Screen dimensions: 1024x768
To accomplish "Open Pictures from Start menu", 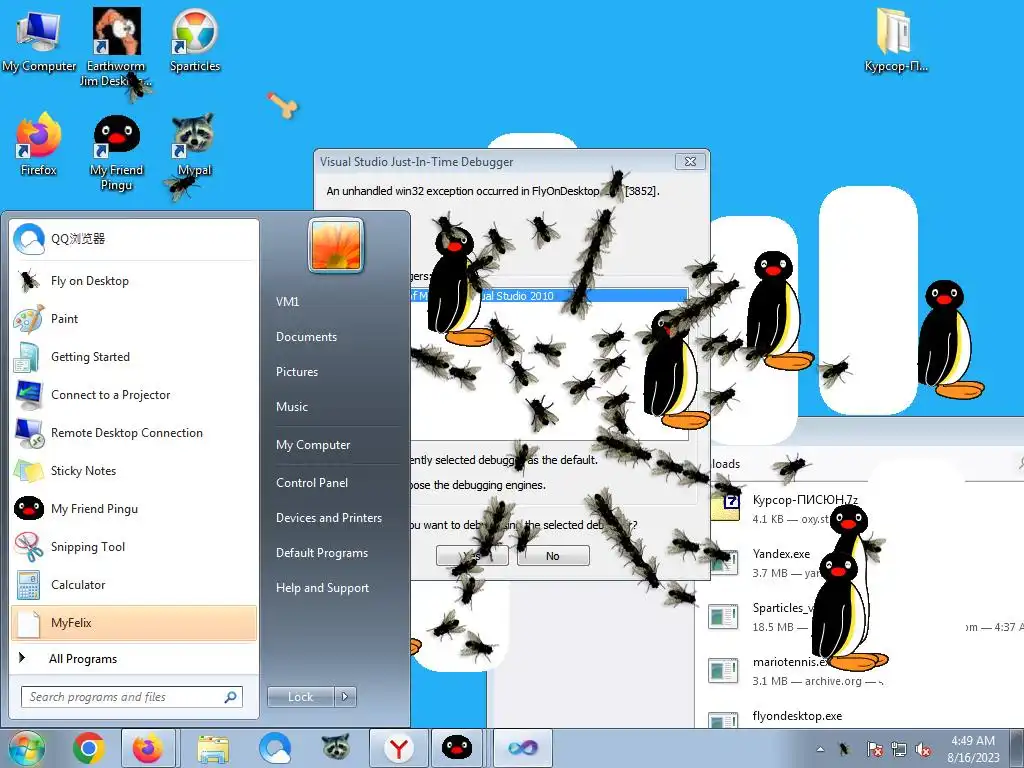I will pyautogui.click(x=296, y=372).
